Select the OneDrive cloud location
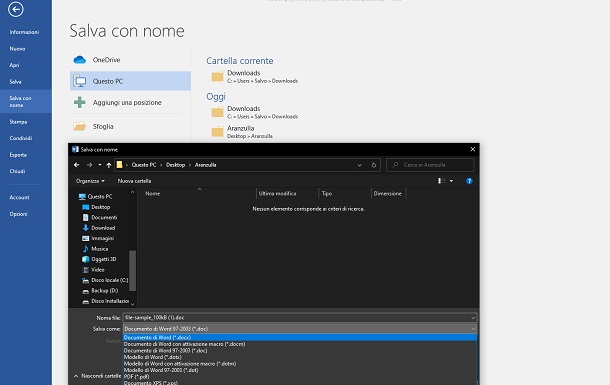The width and height of the screenshot is (610, 385). coord(130,60)
